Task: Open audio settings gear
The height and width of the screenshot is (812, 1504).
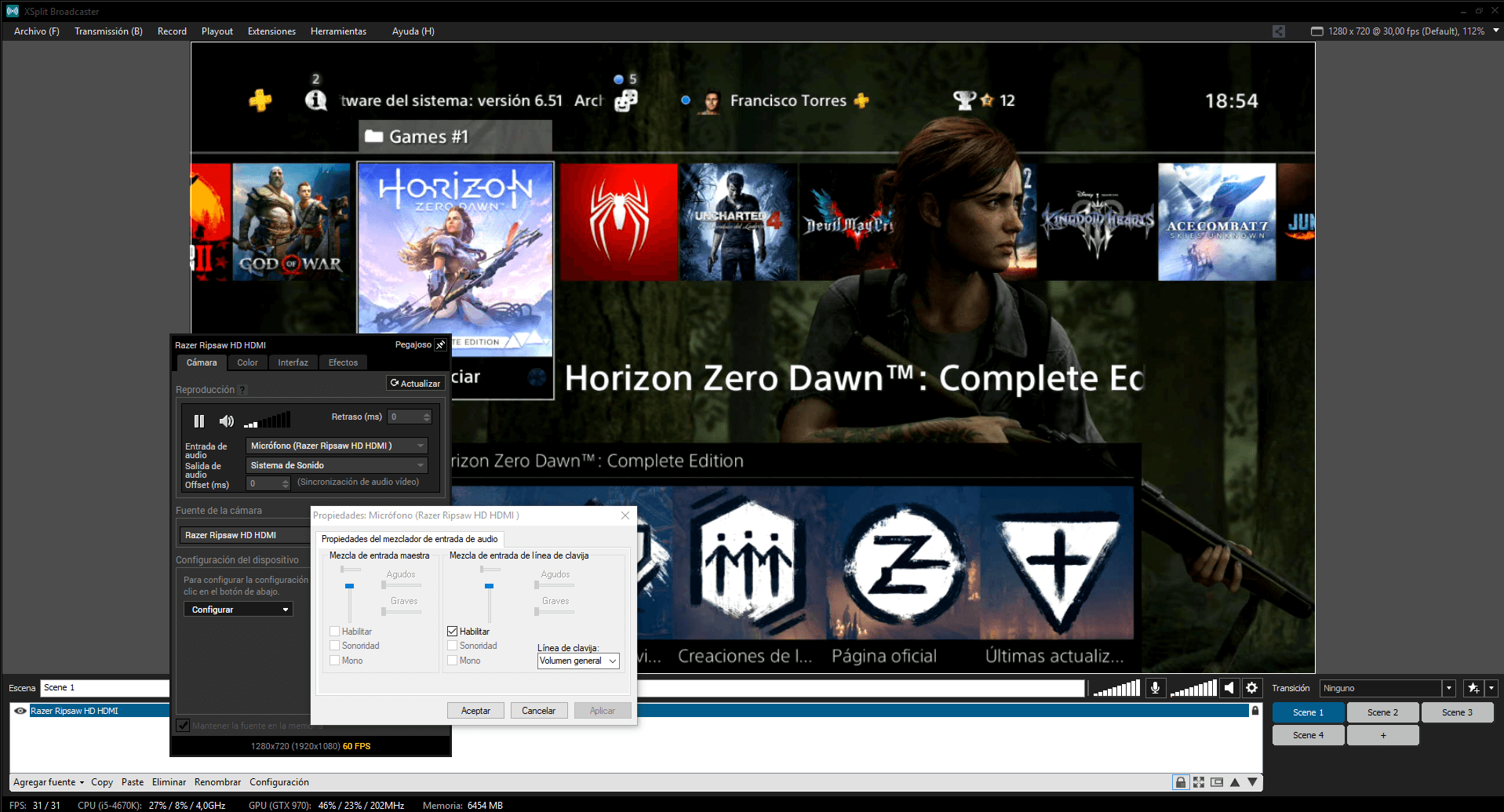Action: 1252,688
